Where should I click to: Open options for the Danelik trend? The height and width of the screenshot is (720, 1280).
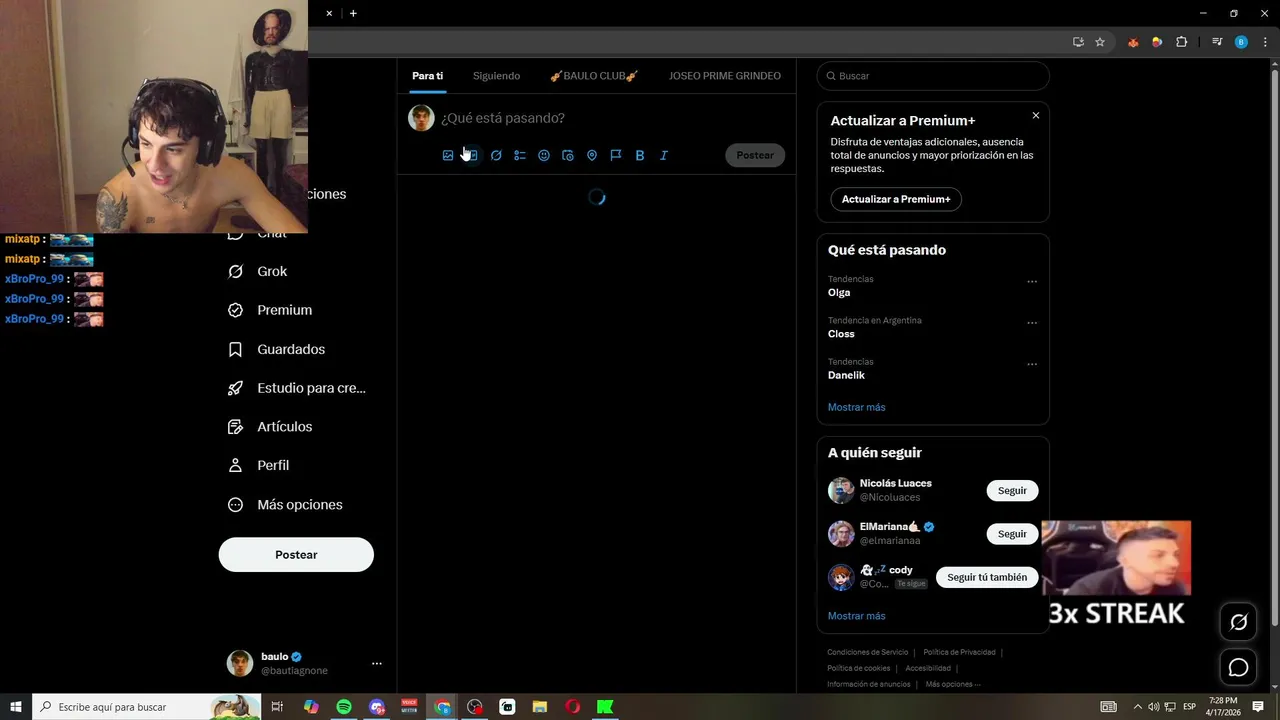(x=1032, y=364)
